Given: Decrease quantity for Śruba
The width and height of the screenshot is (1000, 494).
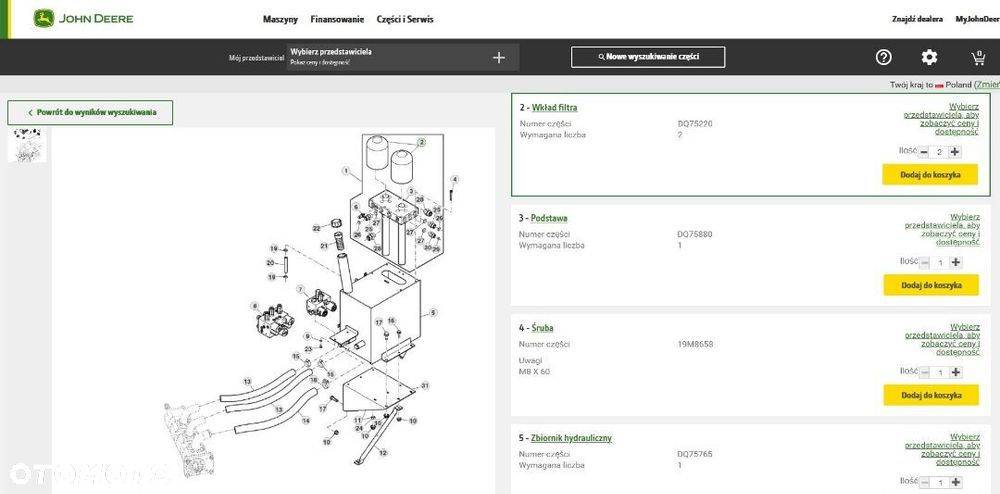Looking at the screenshot, I should [x=925, y=372].
